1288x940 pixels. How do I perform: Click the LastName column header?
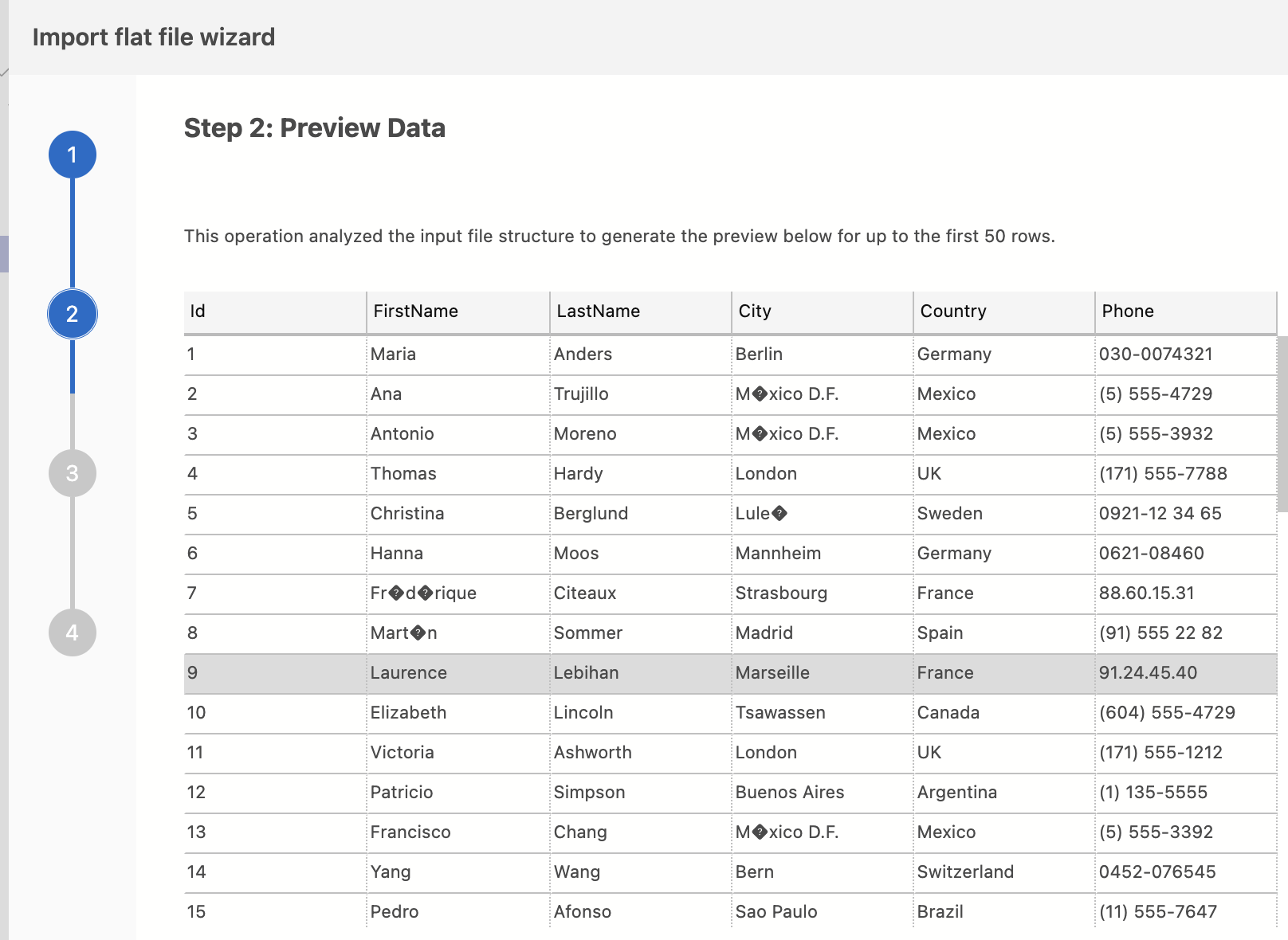[x=641, y=311]
